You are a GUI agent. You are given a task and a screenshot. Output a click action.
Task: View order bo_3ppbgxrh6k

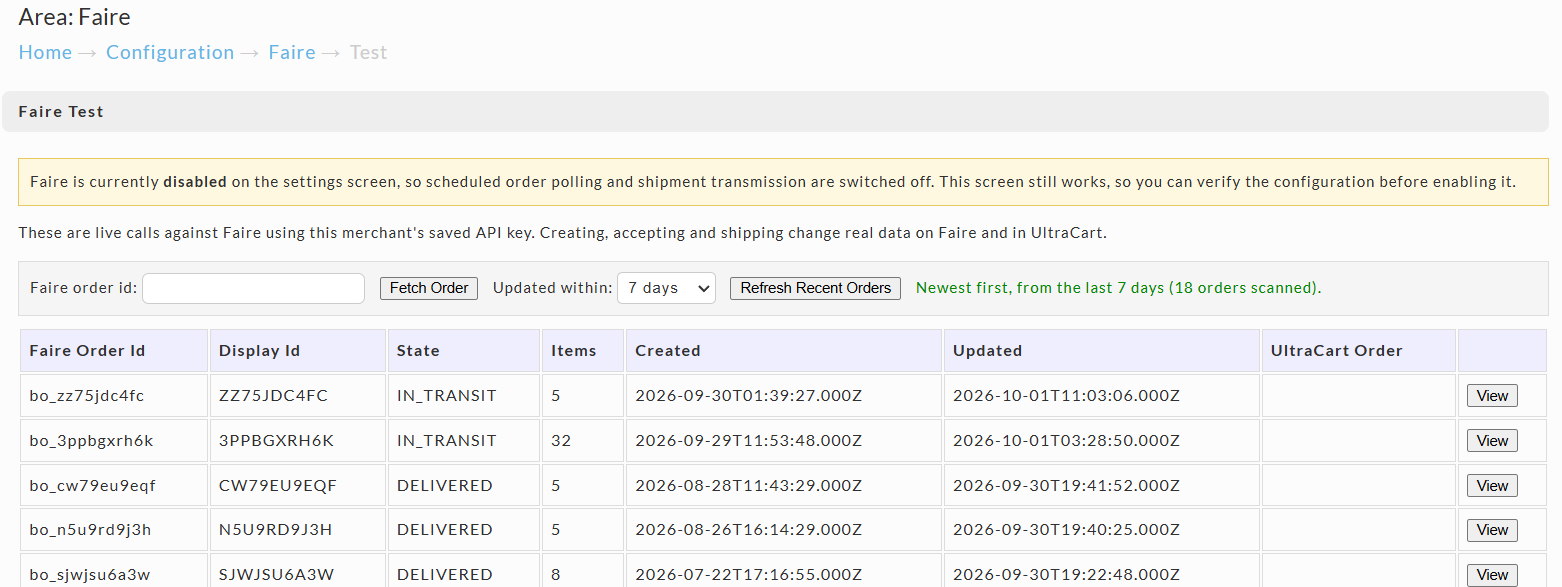(1492, 441)
